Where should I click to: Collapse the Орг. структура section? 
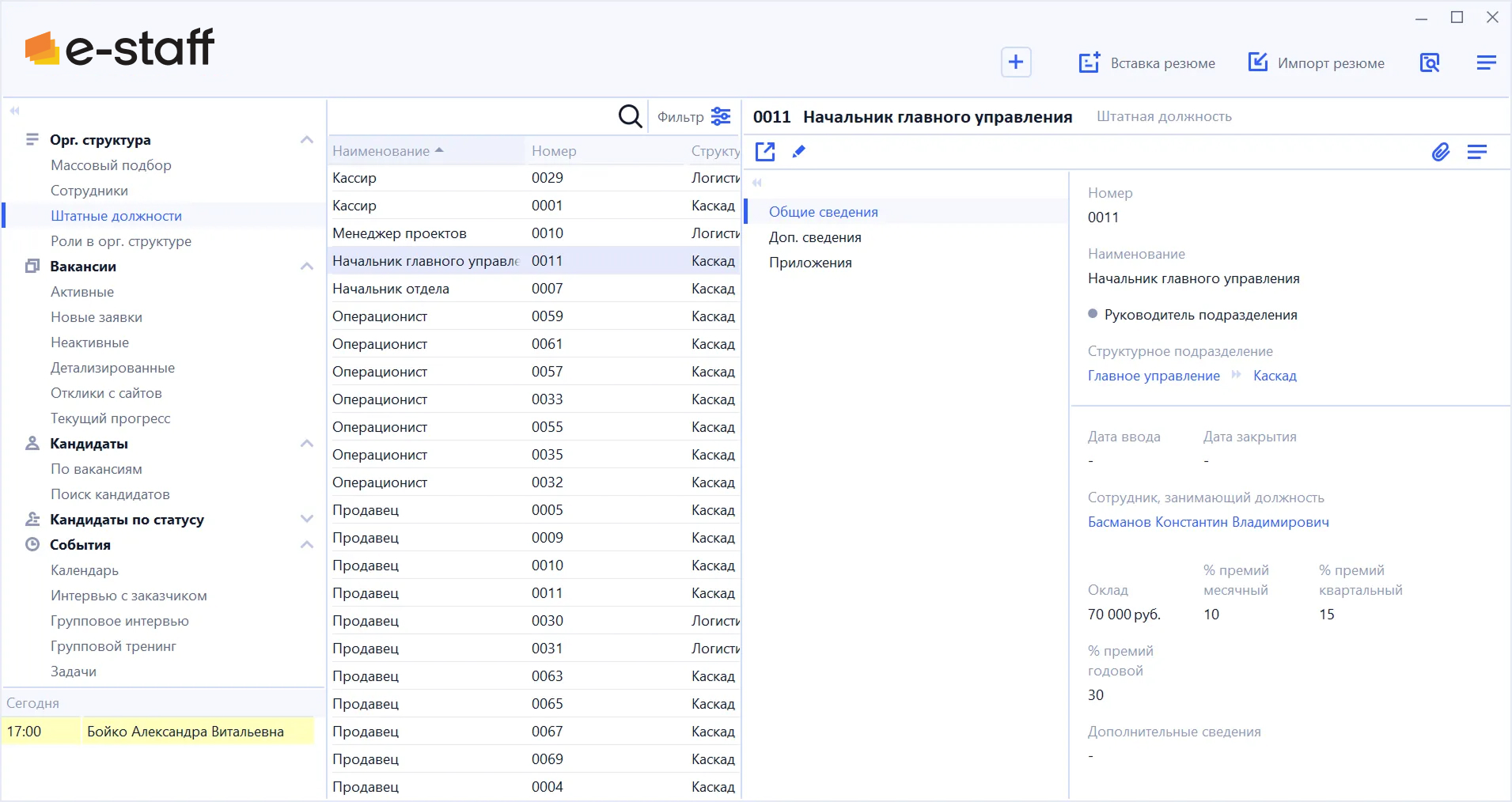[307, 140]
